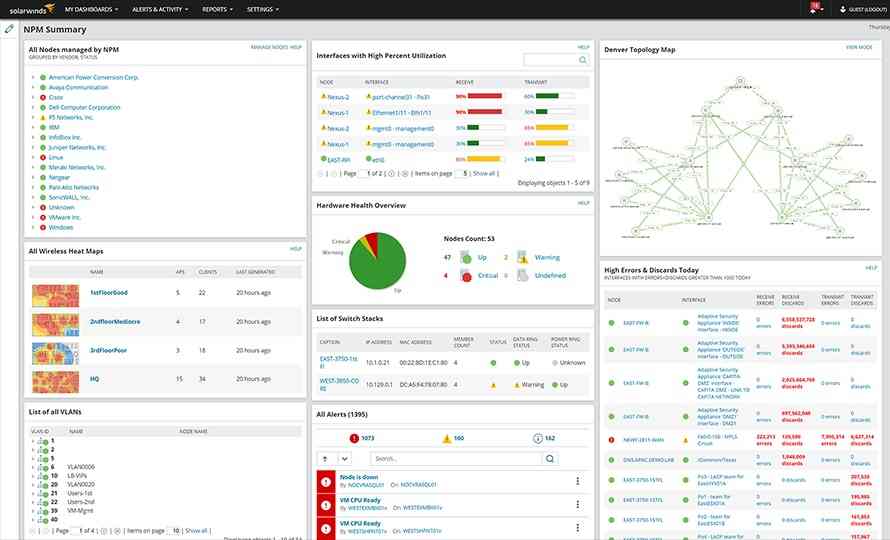Click Guest logout in the top bar
This screenshot has width=890, height=540.
(863, 9)
